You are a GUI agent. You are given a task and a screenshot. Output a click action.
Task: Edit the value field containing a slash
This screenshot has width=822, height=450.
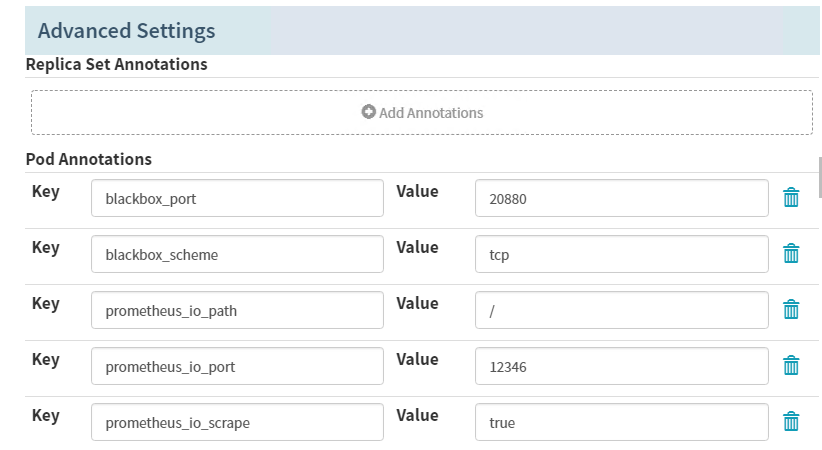[x=621, y=310]
